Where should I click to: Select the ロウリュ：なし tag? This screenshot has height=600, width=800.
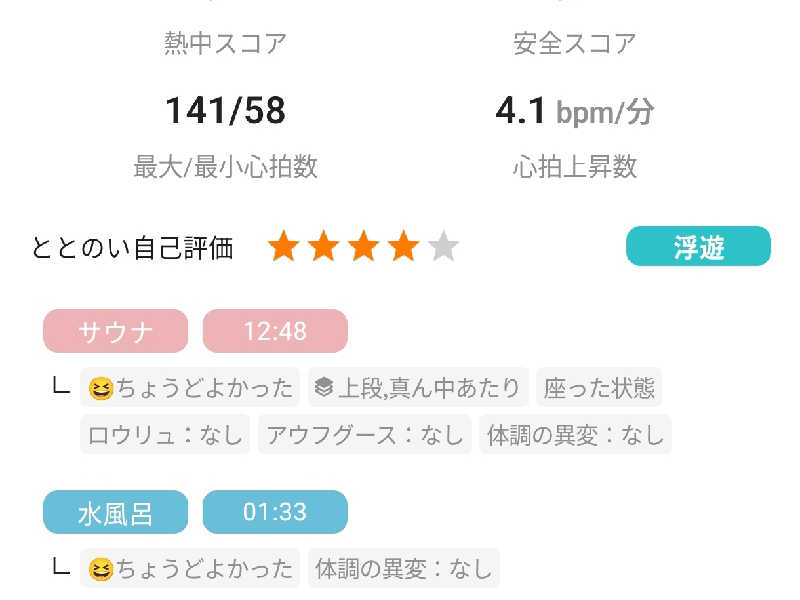pos(165,435)
